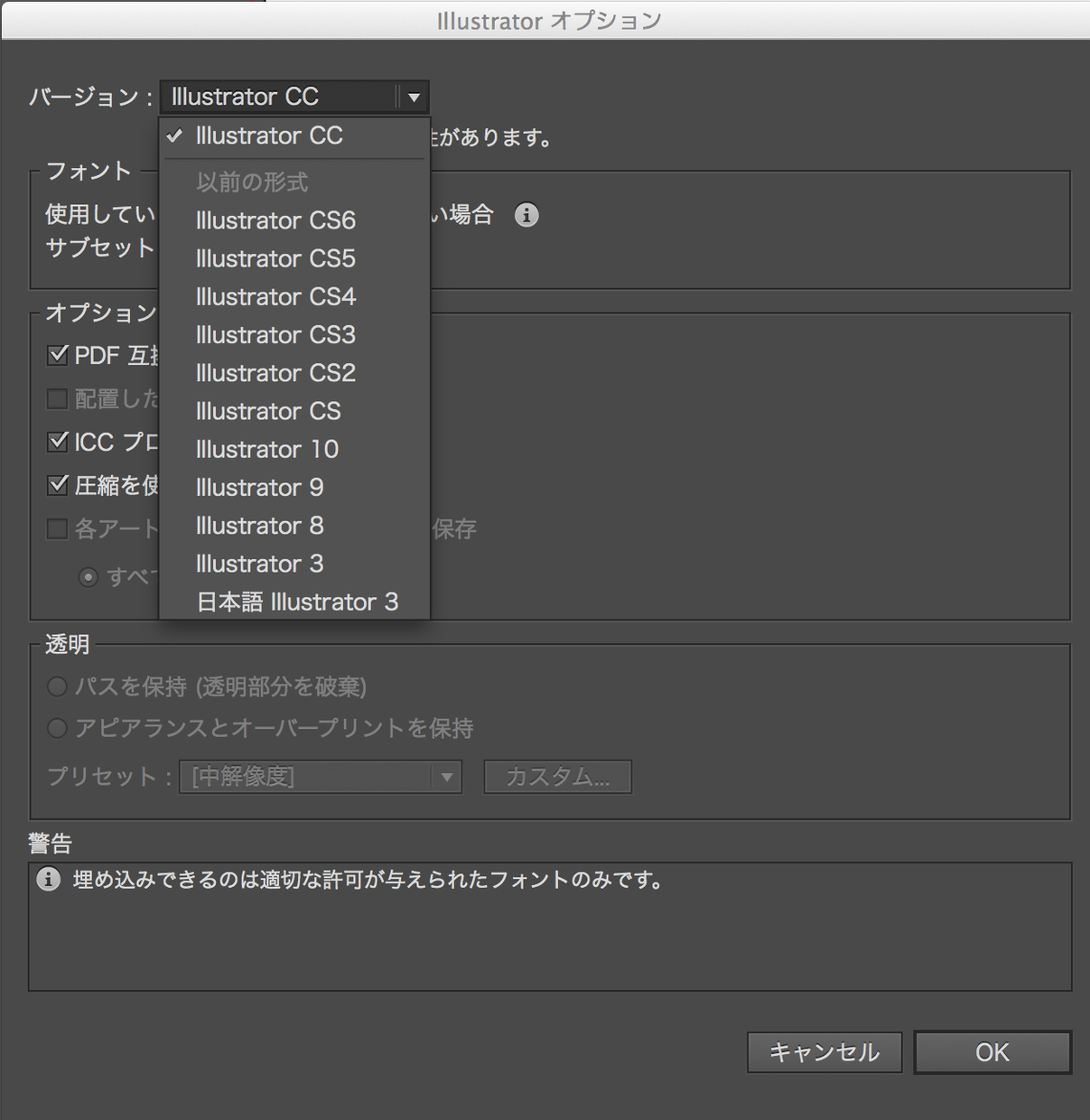This screenshot has width=1090, height=1120.
Task: Choose Illustrator CS from version list
Action: [294, 411]
